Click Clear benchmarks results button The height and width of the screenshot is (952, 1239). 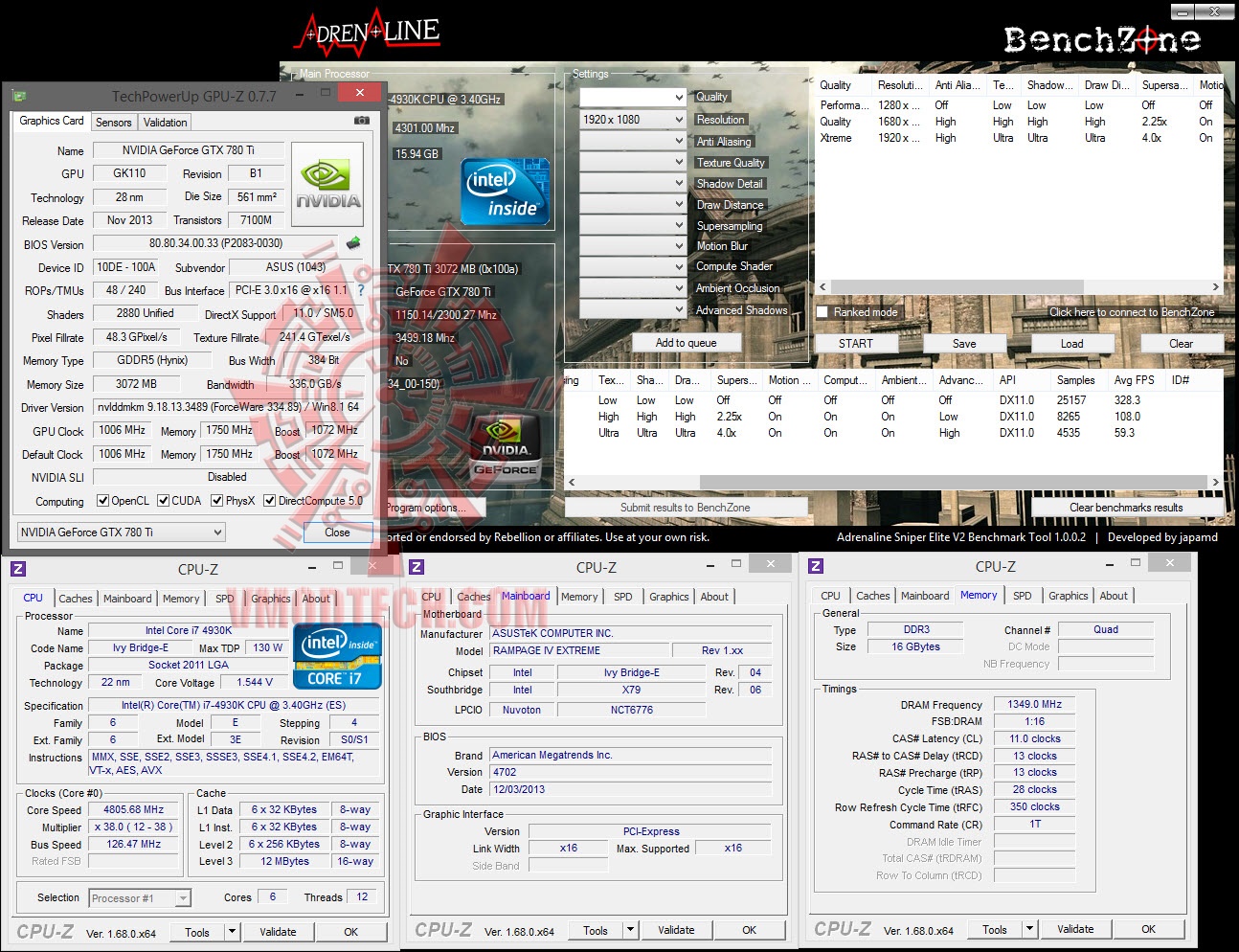click(1126, 508)
